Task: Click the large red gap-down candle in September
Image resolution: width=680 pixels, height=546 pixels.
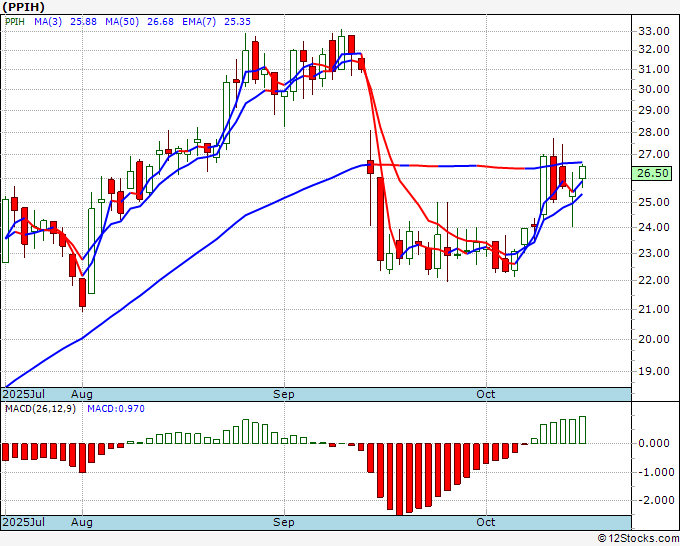Action: pos(380,219)
